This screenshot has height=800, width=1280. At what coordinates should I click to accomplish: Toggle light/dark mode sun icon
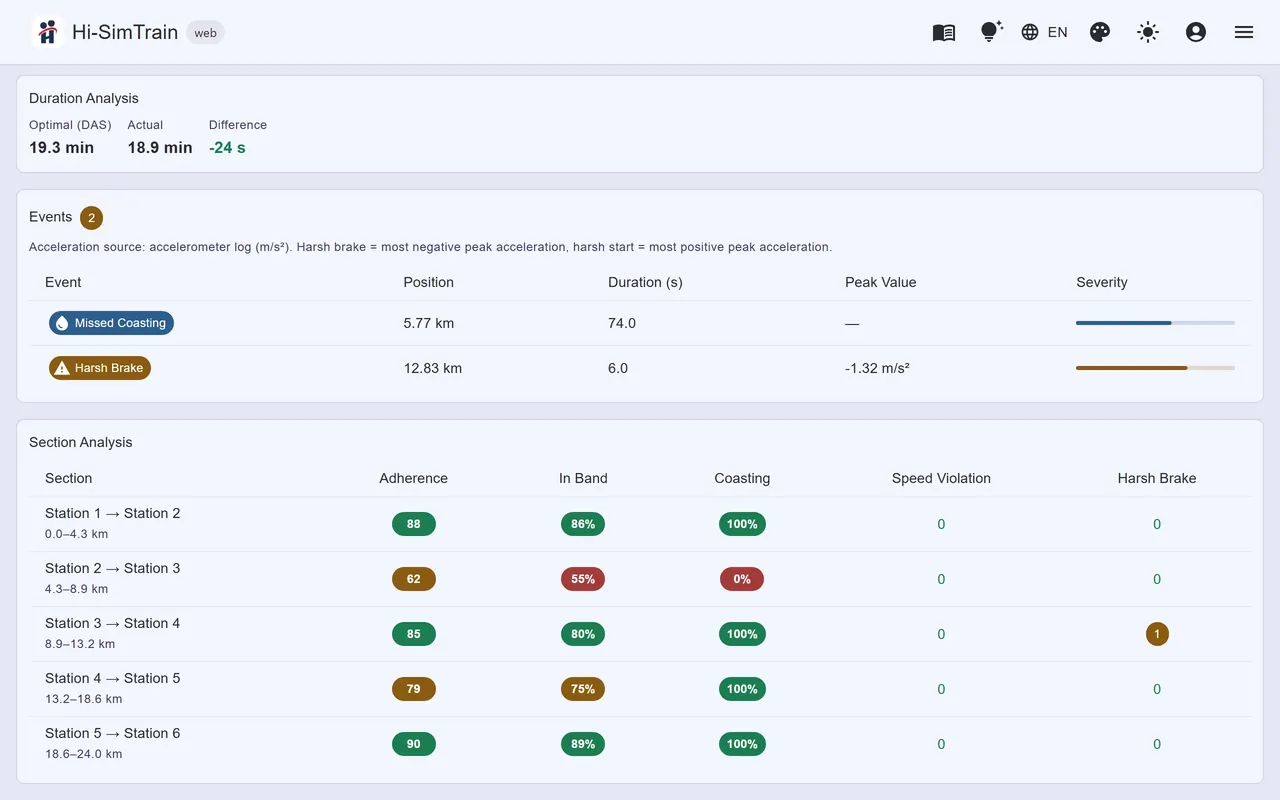[x=1148, y=32]
